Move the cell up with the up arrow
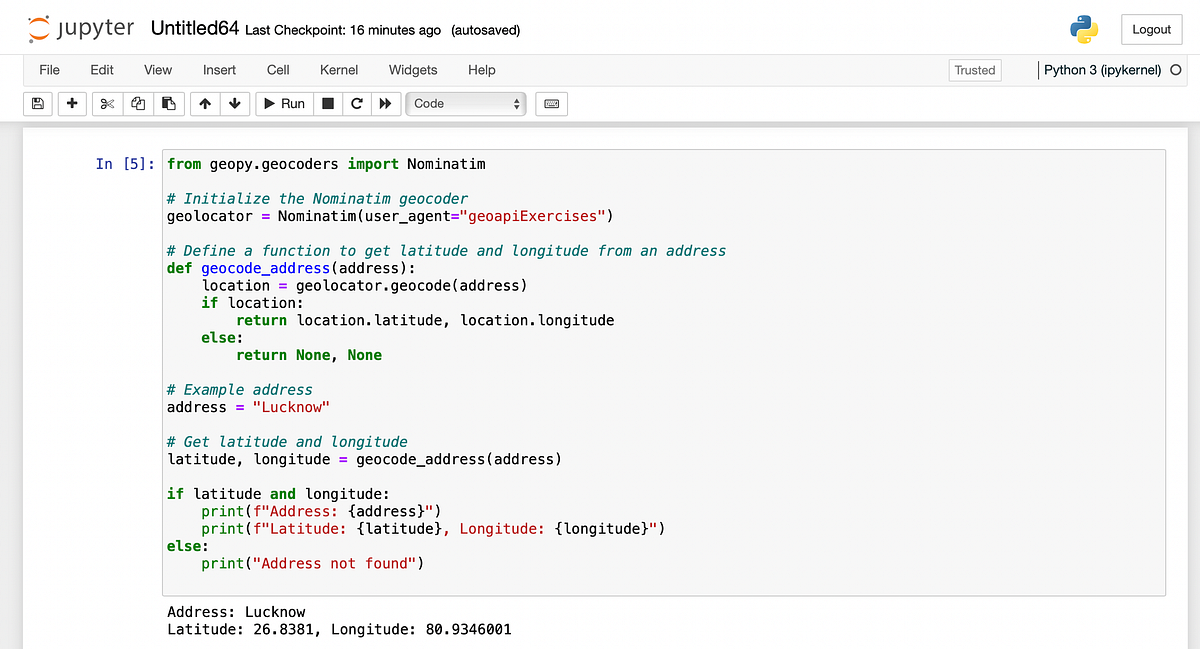Screen dimensions: 1200x649 [204, 103]
